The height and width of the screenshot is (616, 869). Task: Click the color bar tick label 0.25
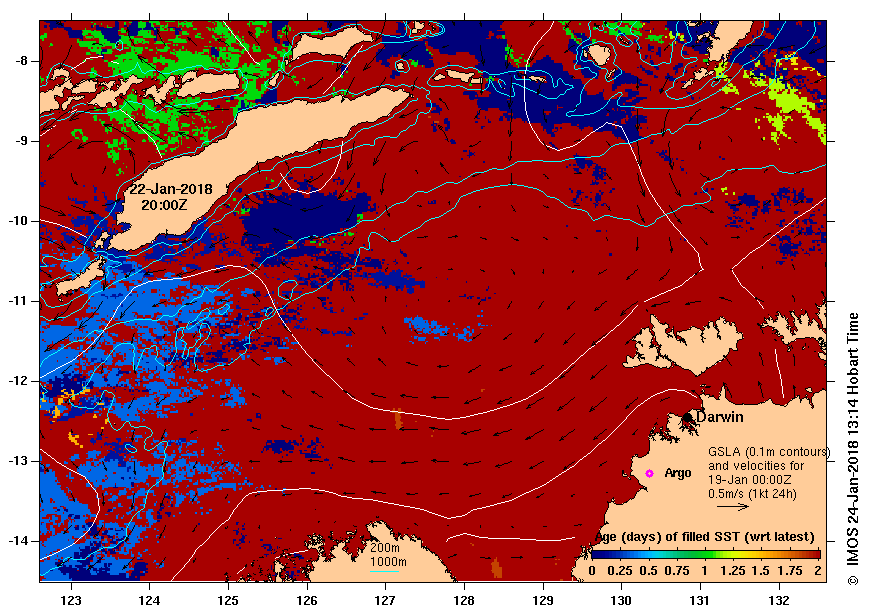click(620, 571)
